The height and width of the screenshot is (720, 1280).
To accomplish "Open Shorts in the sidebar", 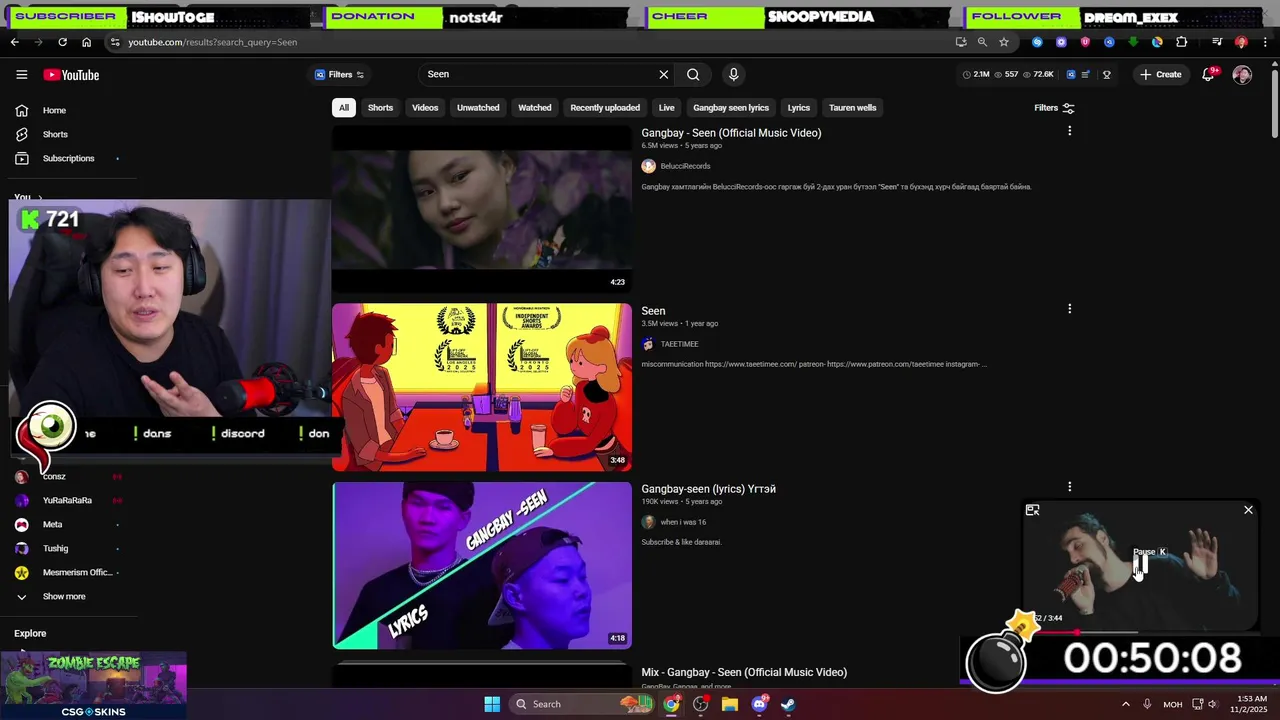I will (55, 134).
